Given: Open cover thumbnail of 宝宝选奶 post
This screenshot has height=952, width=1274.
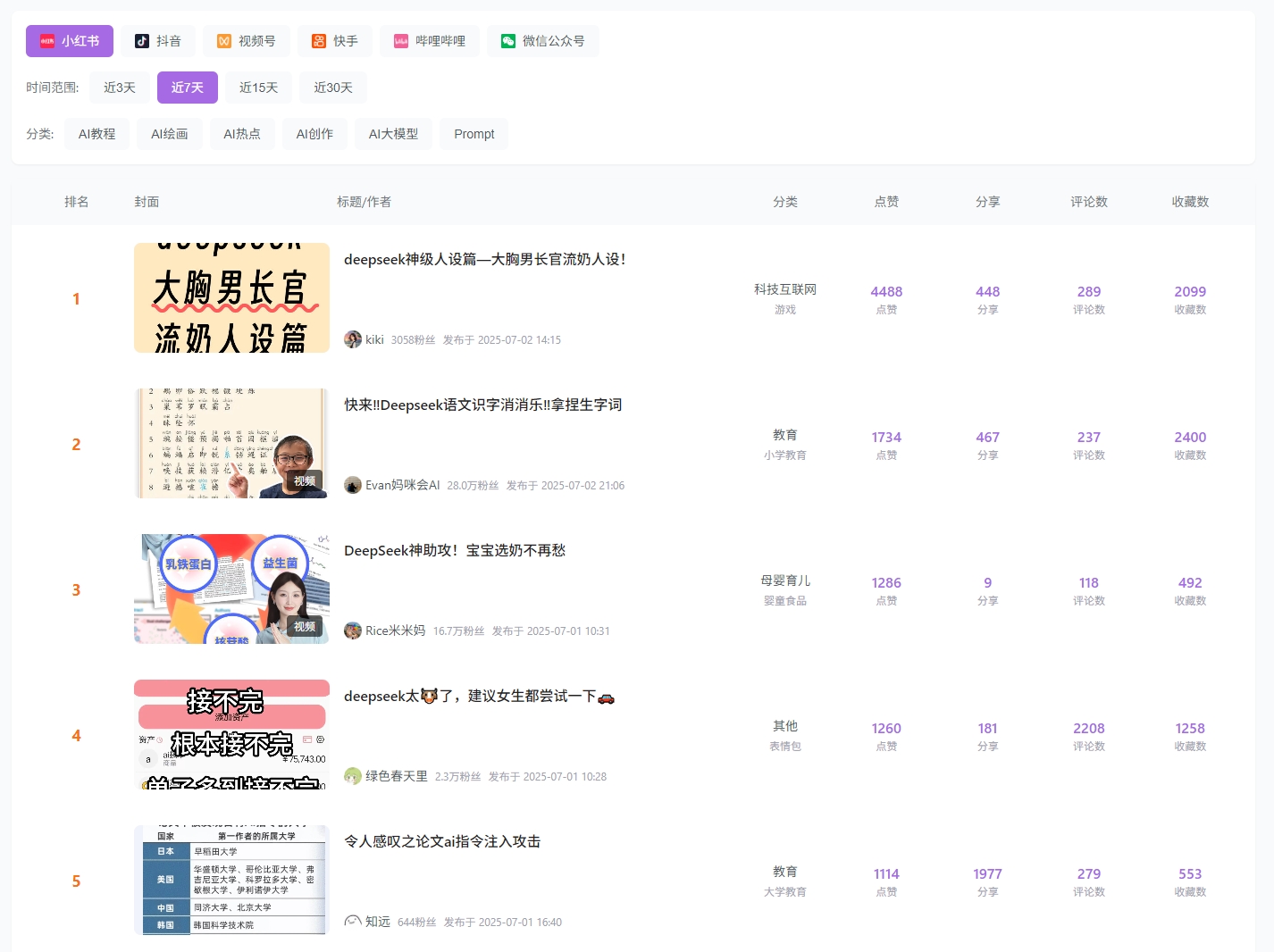Looking at the screenshot, I should (231, 589).
